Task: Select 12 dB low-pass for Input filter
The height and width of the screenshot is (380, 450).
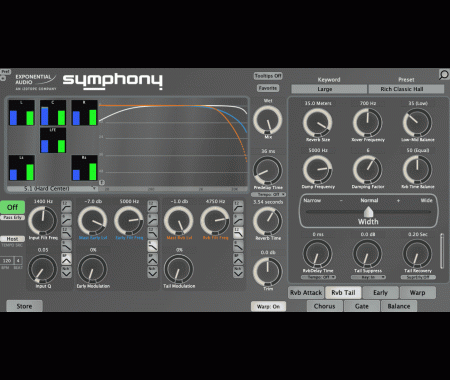Action: coord(66,233)
